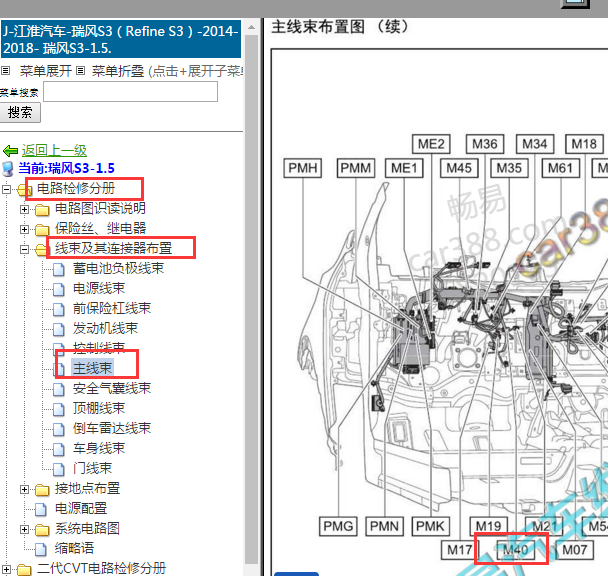
Task: Expand the 系统电路图 folder
Action: (x=24, y=529)
